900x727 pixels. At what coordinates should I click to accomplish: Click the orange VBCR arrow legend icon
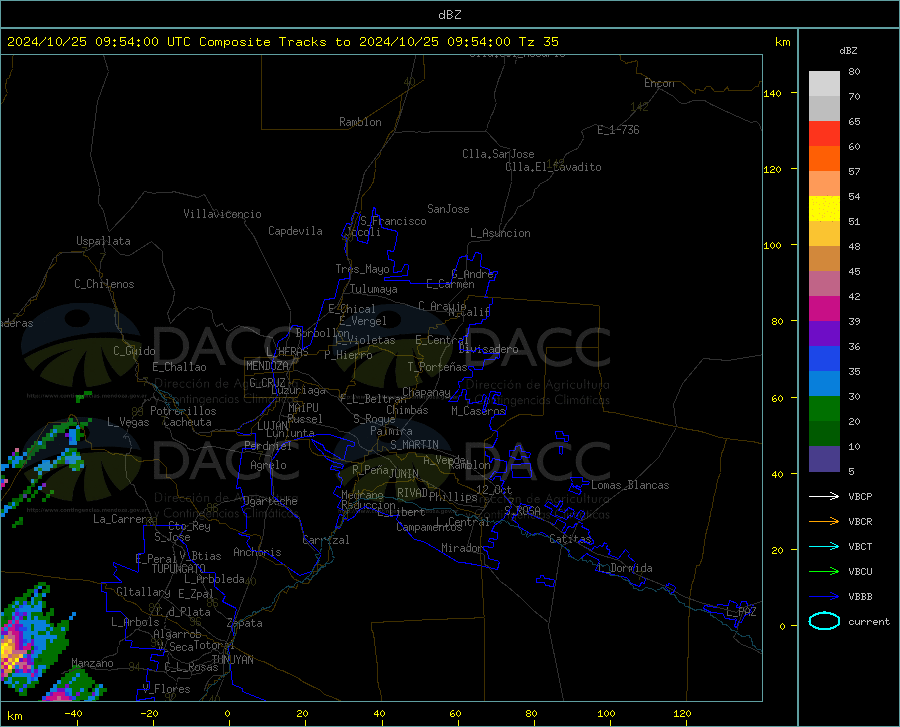pos(824,522)
